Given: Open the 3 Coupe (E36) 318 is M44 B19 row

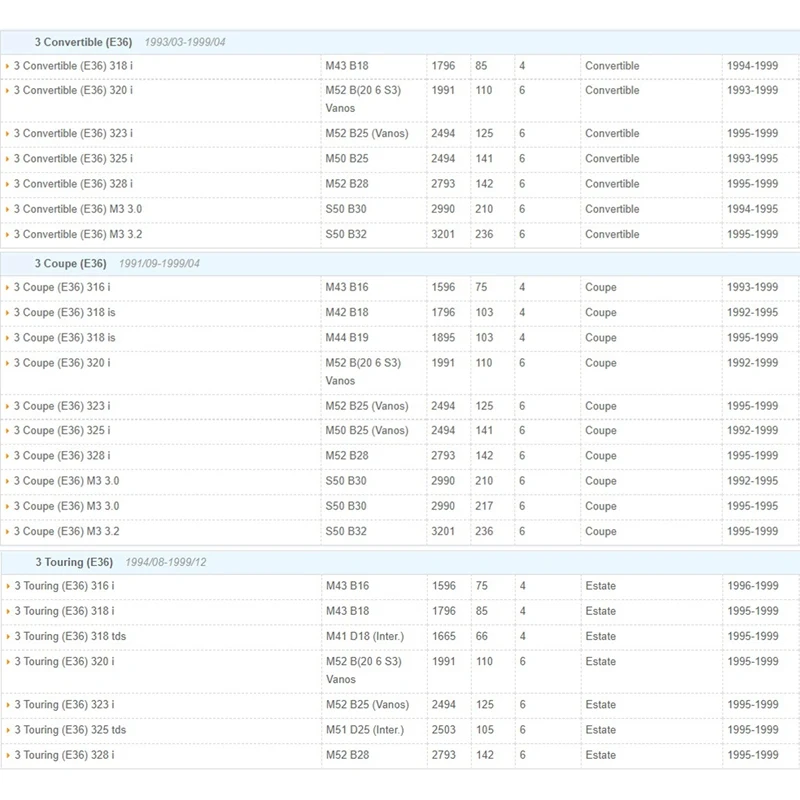Looking at the screenshot, I should point(64,338).
